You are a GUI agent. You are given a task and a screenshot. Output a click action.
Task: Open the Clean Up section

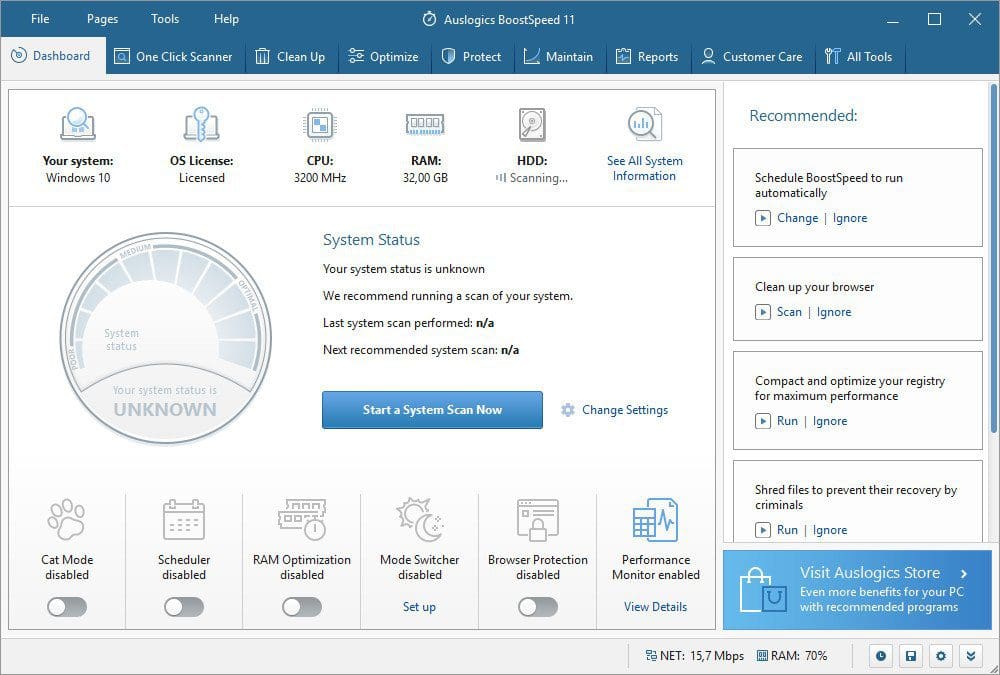(x=290, y=57)
